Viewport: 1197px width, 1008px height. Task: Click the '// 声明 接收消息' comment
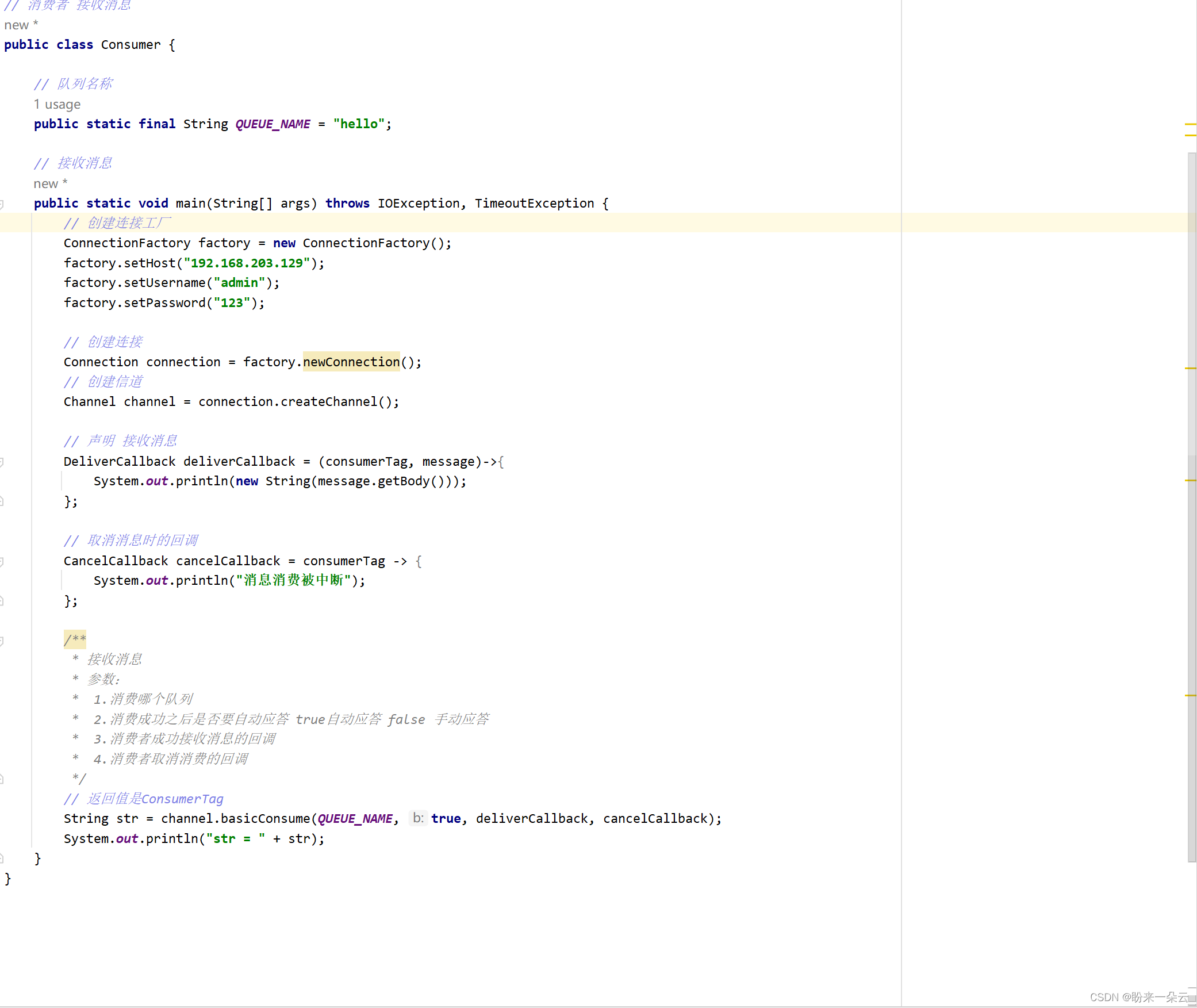pyautogui.click(x=121, y=441)
